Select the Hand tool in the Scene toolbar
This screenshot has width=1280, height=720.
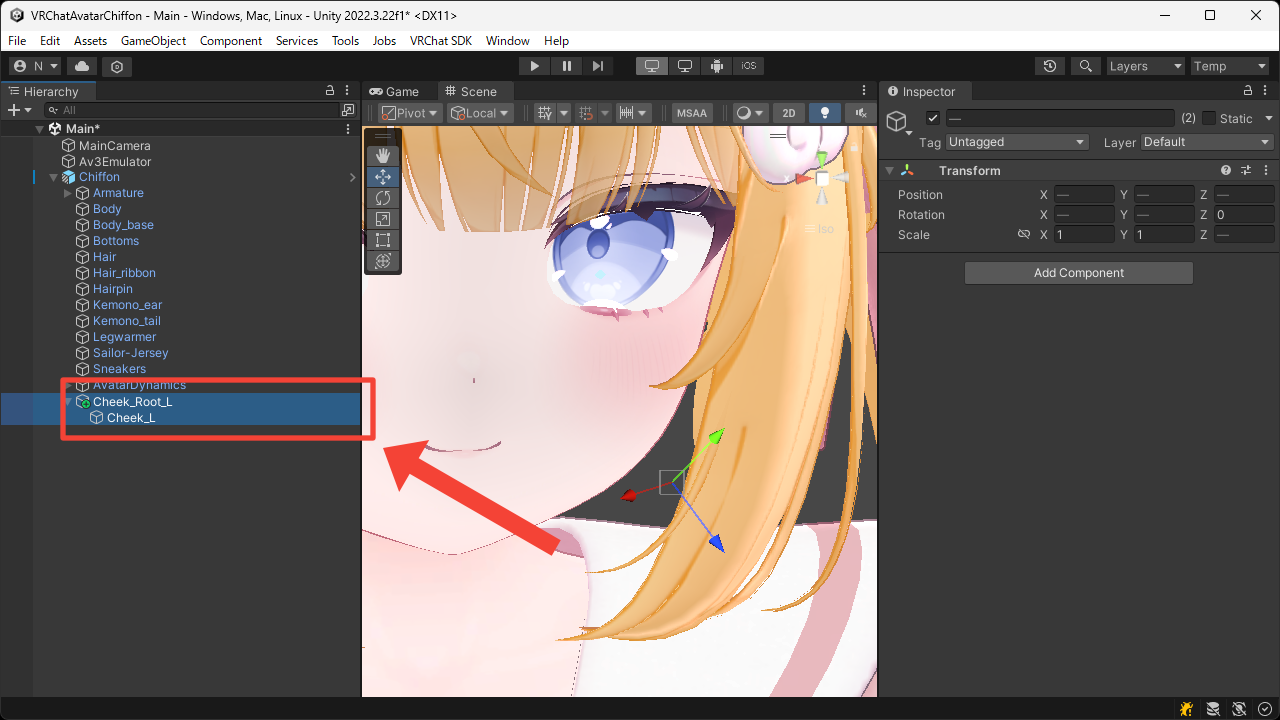(x=383, y=155)
